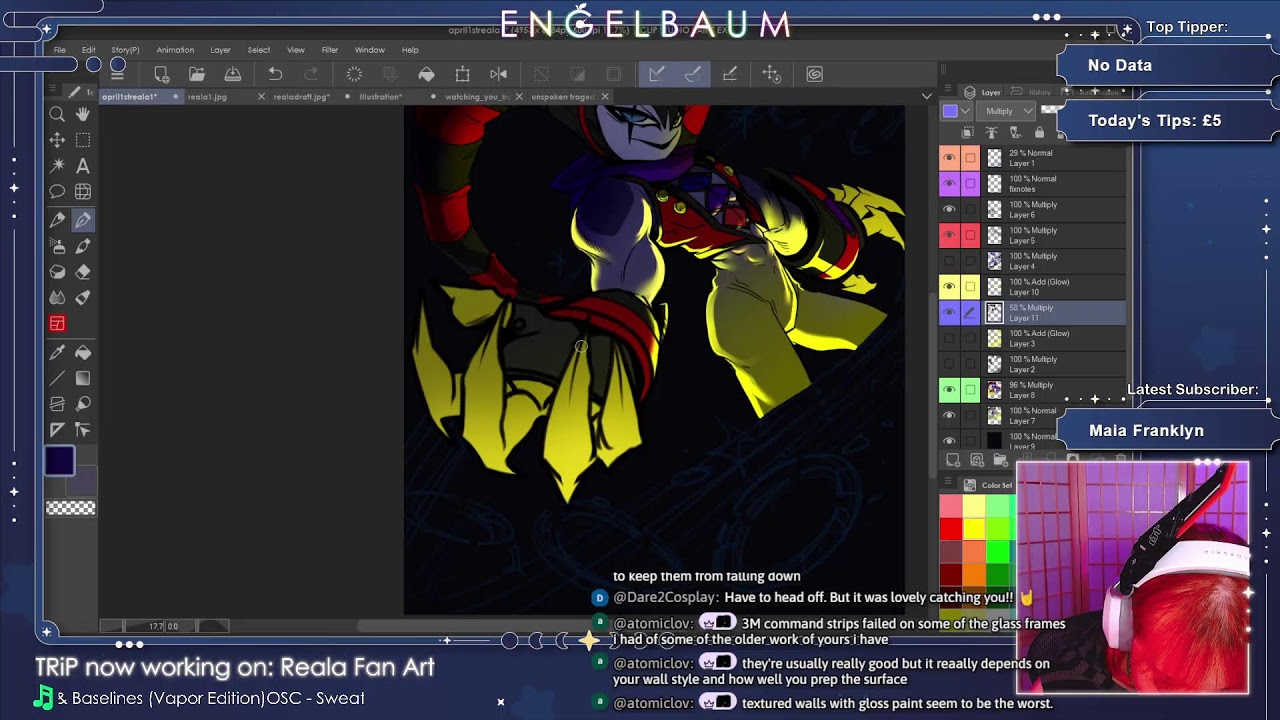Image resolution: width=1280 pixels, height=720 pixels.
Task: Show hidden Layer 4 via eye box
Action: tap(949, 261)
